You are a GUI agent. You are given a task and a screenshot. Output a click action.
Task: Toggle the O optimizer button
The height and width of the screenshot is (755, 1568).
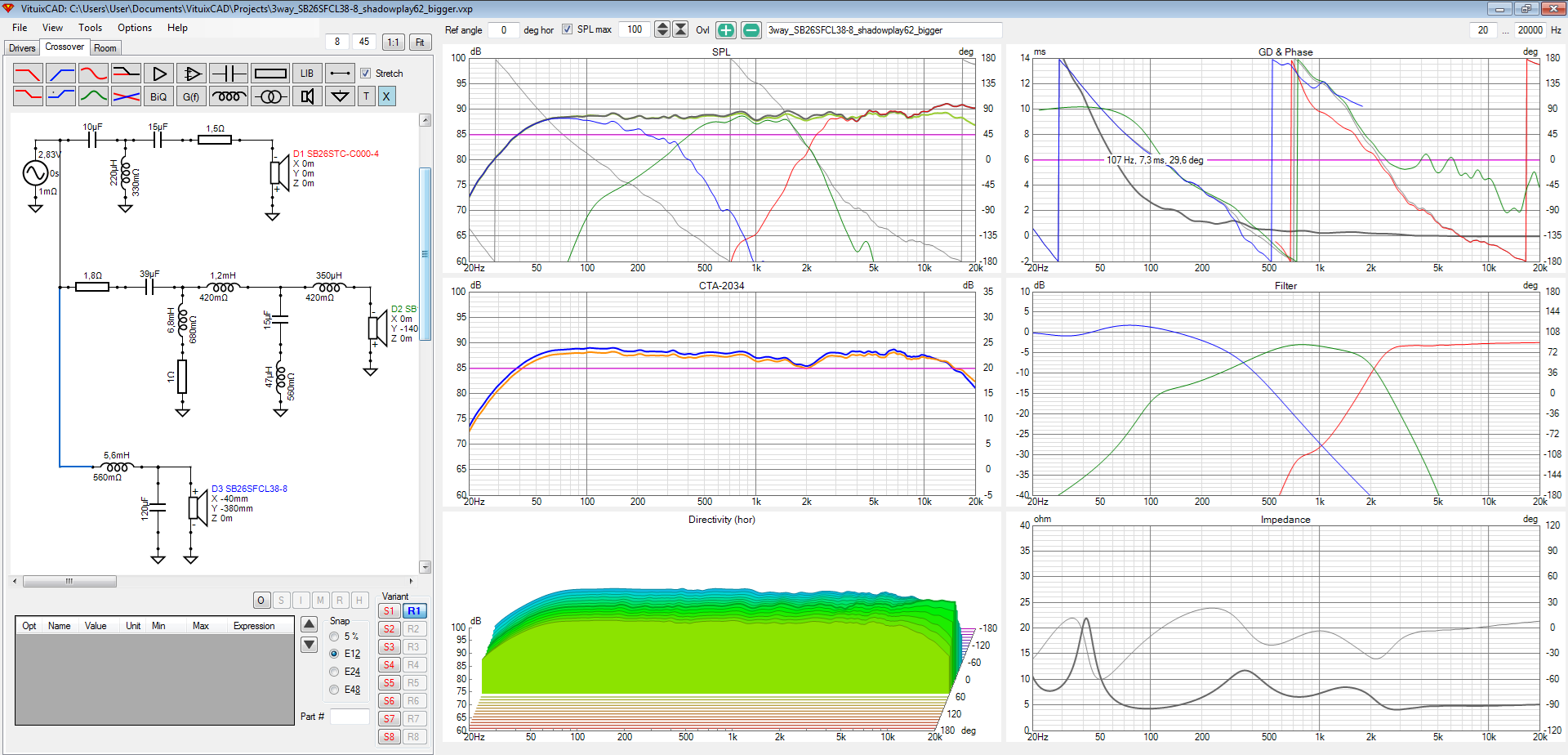[x=261, y=601]
